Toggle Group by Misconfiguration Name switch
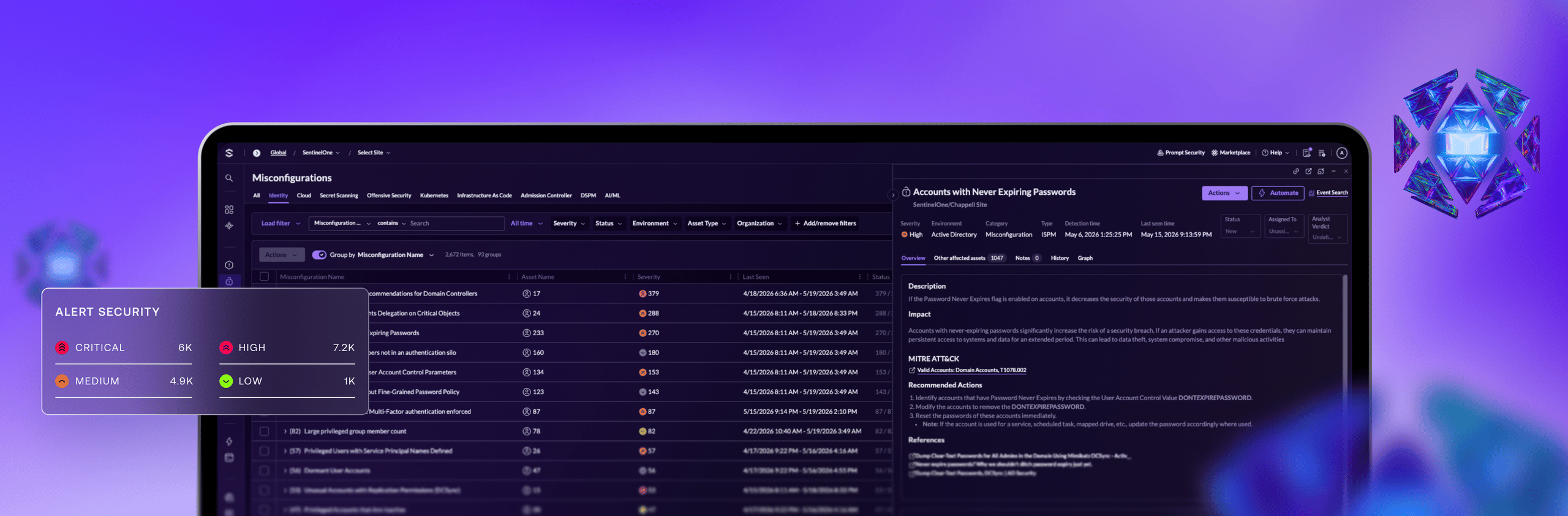The height and width of the screenshot is (516, 1568). 319,255
